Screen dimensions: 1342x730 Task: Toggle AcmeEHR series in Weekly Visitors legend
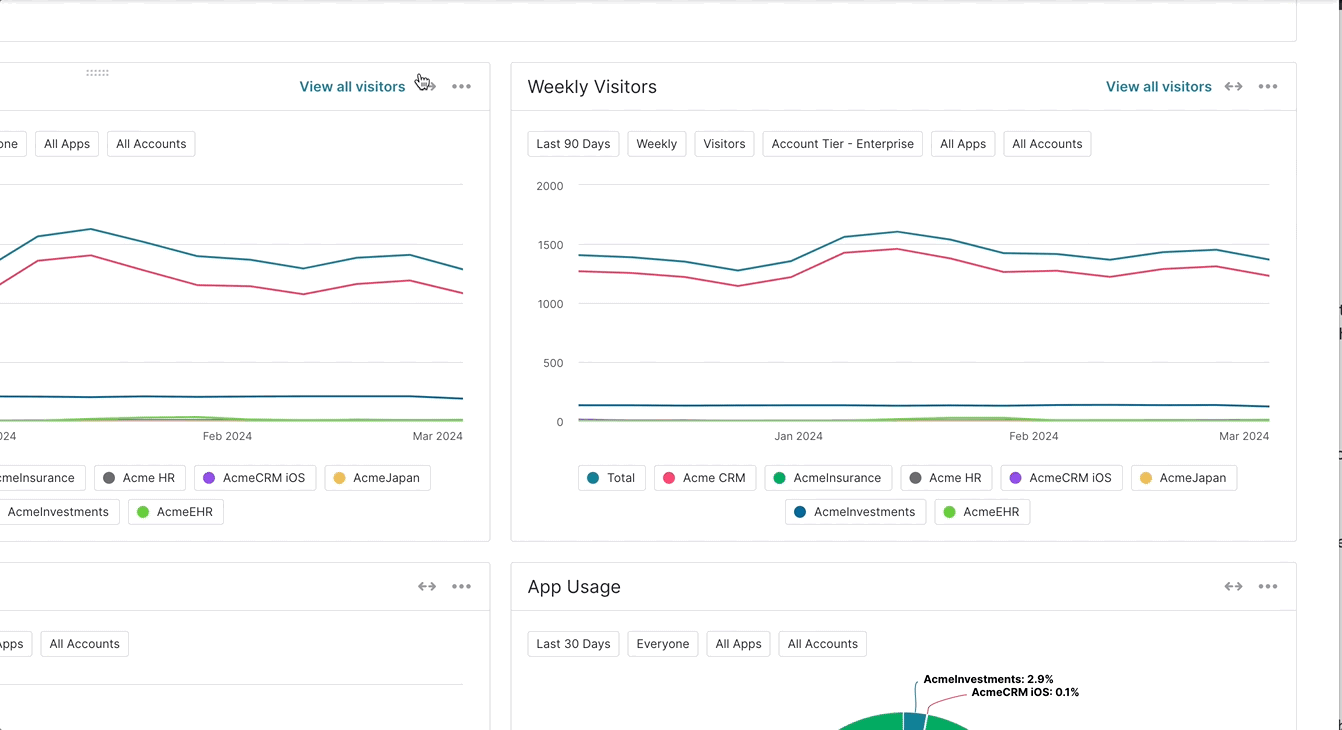982,512
